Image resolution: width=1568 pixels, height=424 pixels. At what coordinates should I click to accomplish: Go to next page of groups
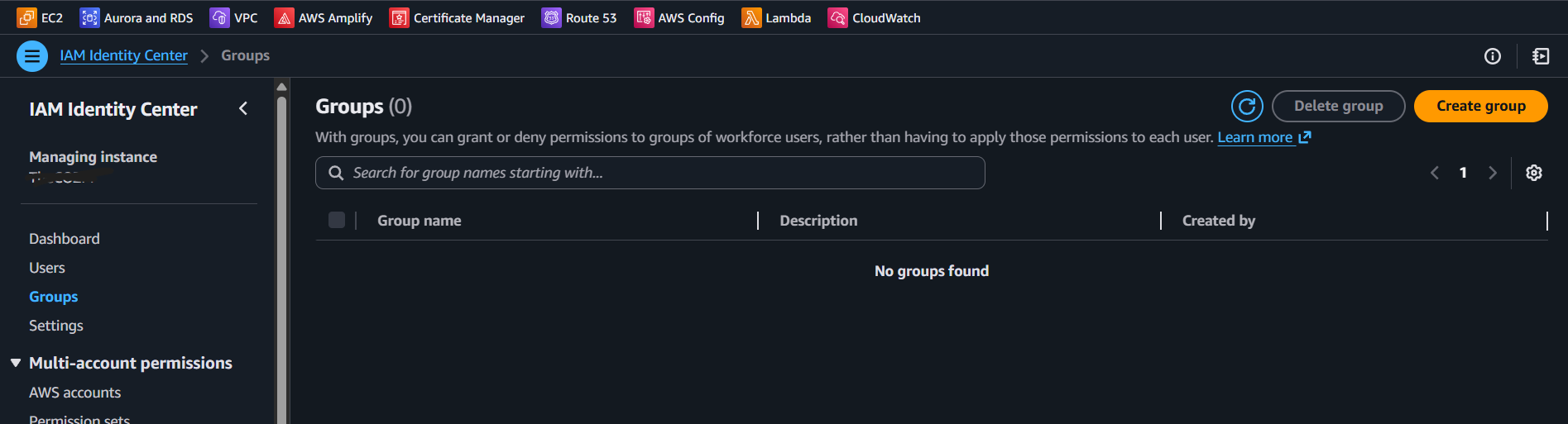coord(1492,173)
